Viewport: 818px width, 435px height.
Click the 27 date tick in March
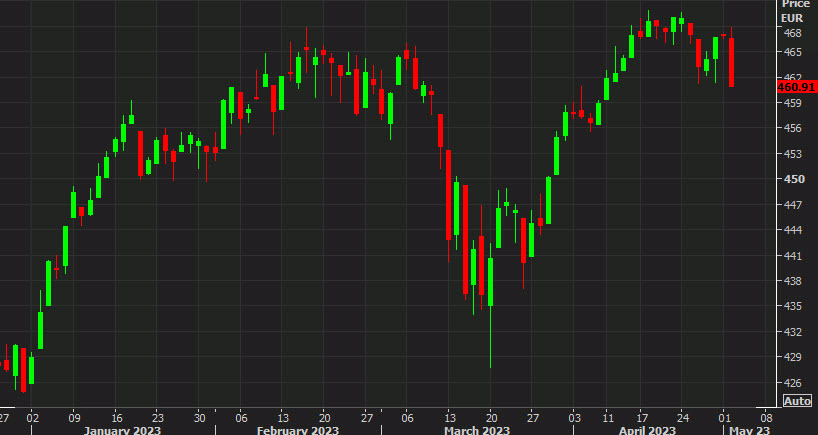point(533,418)
